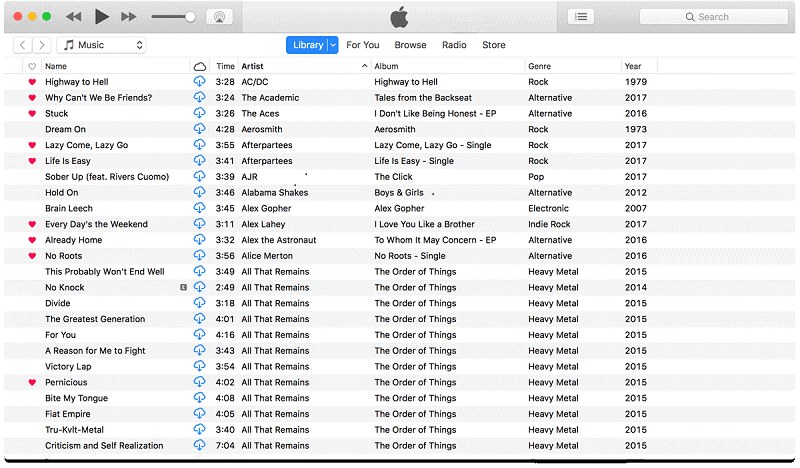Screen dimensions: 800x468
Task: Toggle heart on Already Home
Action: (32, 240)
